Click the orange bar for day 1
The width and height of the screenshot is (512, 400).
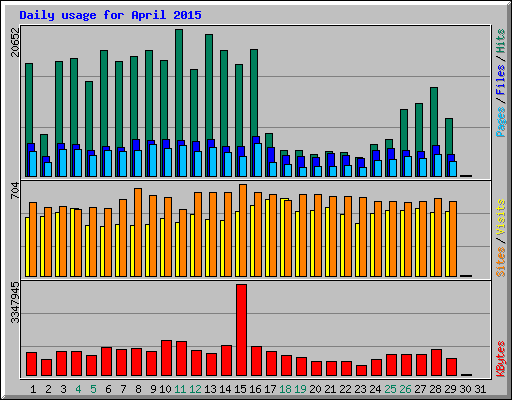(33, 239)
